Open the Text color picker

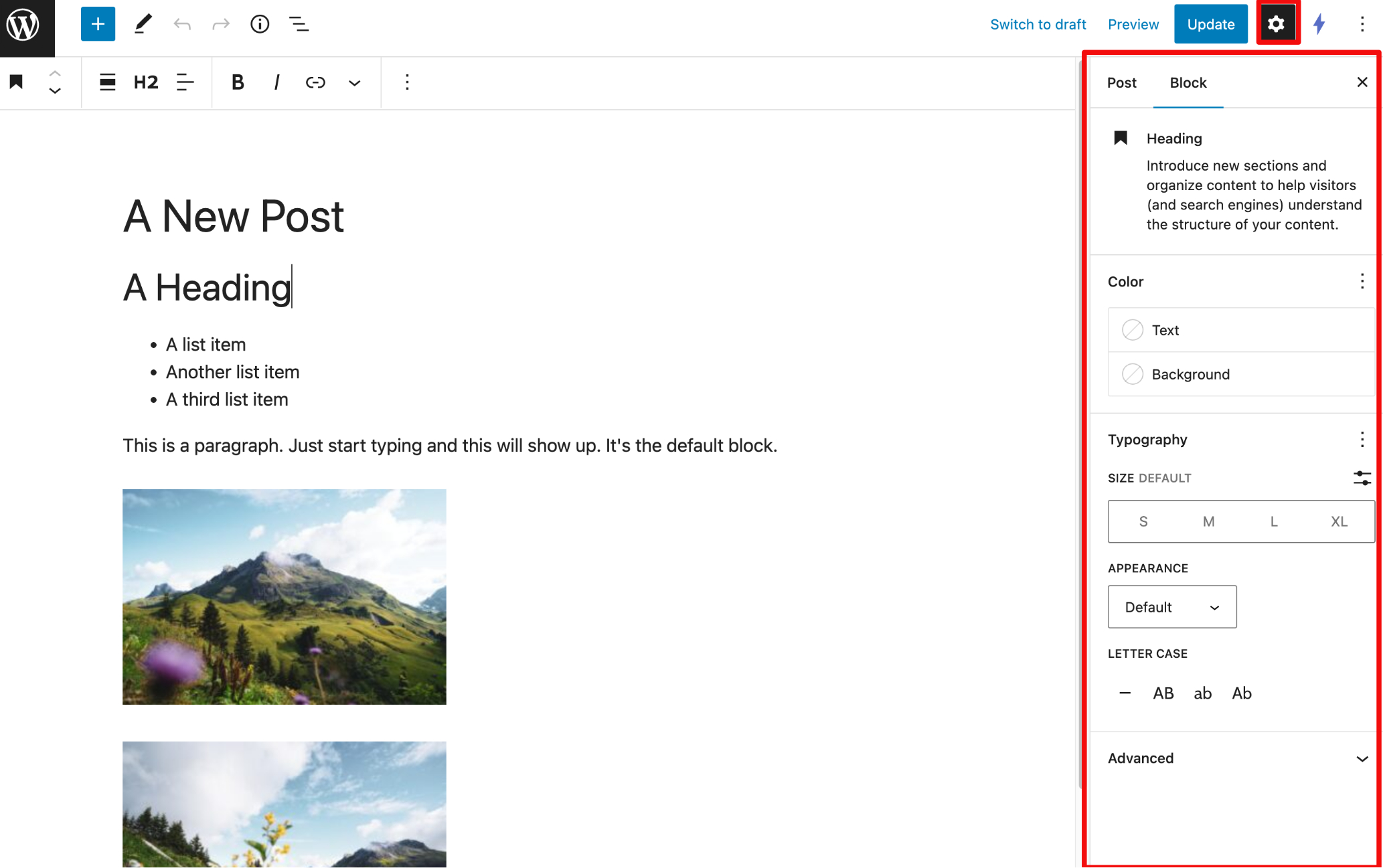pos(1241,330)
